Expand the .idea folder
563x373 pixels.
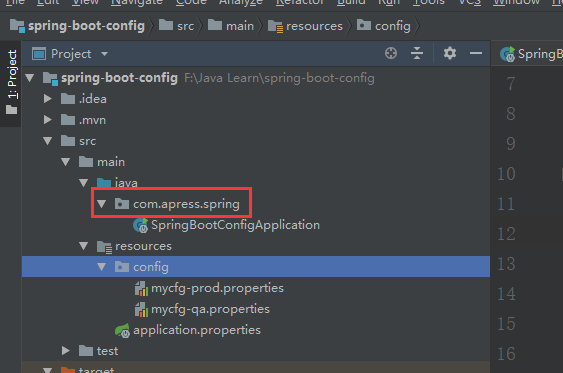click(47, 99)
